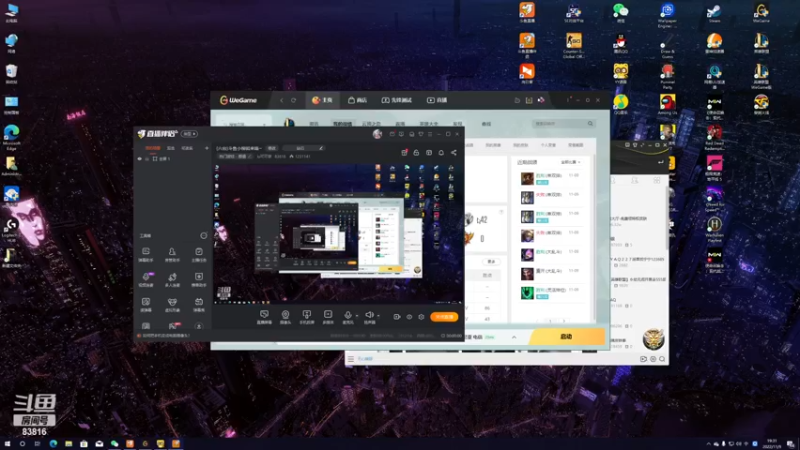Image resolution: width=800 pixels, height=450 pixels.
Task: Open streaming settings gear icon
Action: (421, 317)
